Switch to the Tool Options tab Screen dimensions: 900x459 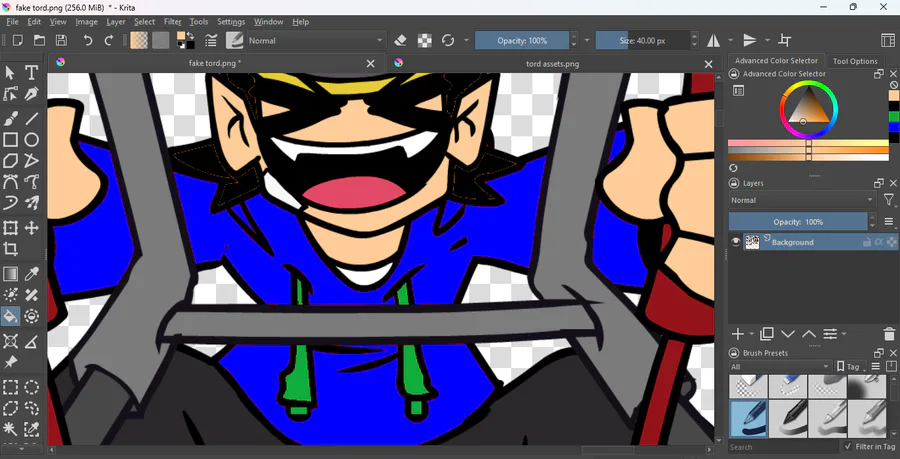(x=855, y=61)
